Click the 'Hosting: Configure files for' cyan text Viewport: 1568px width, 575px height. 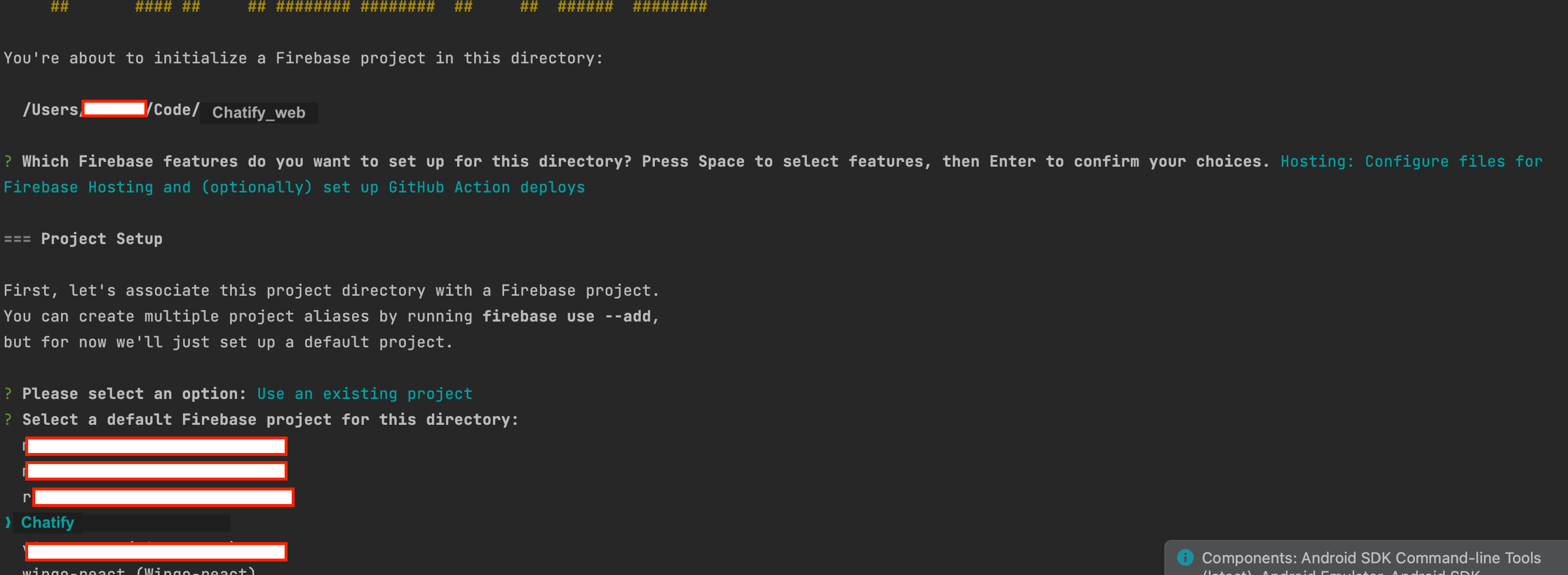point(1411,161)
